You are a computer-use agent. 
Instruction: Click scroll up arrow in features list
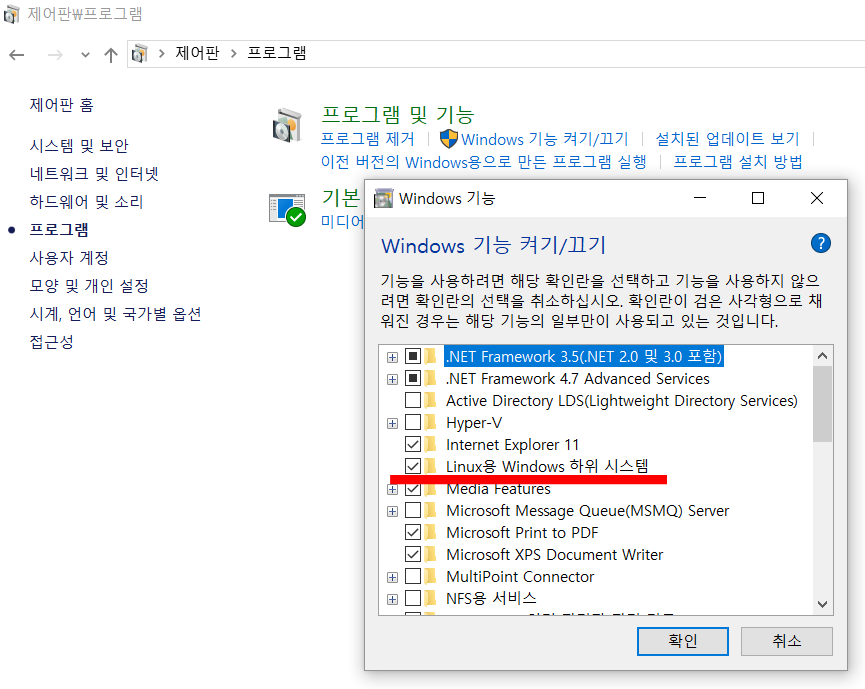(x=822, y=356)
